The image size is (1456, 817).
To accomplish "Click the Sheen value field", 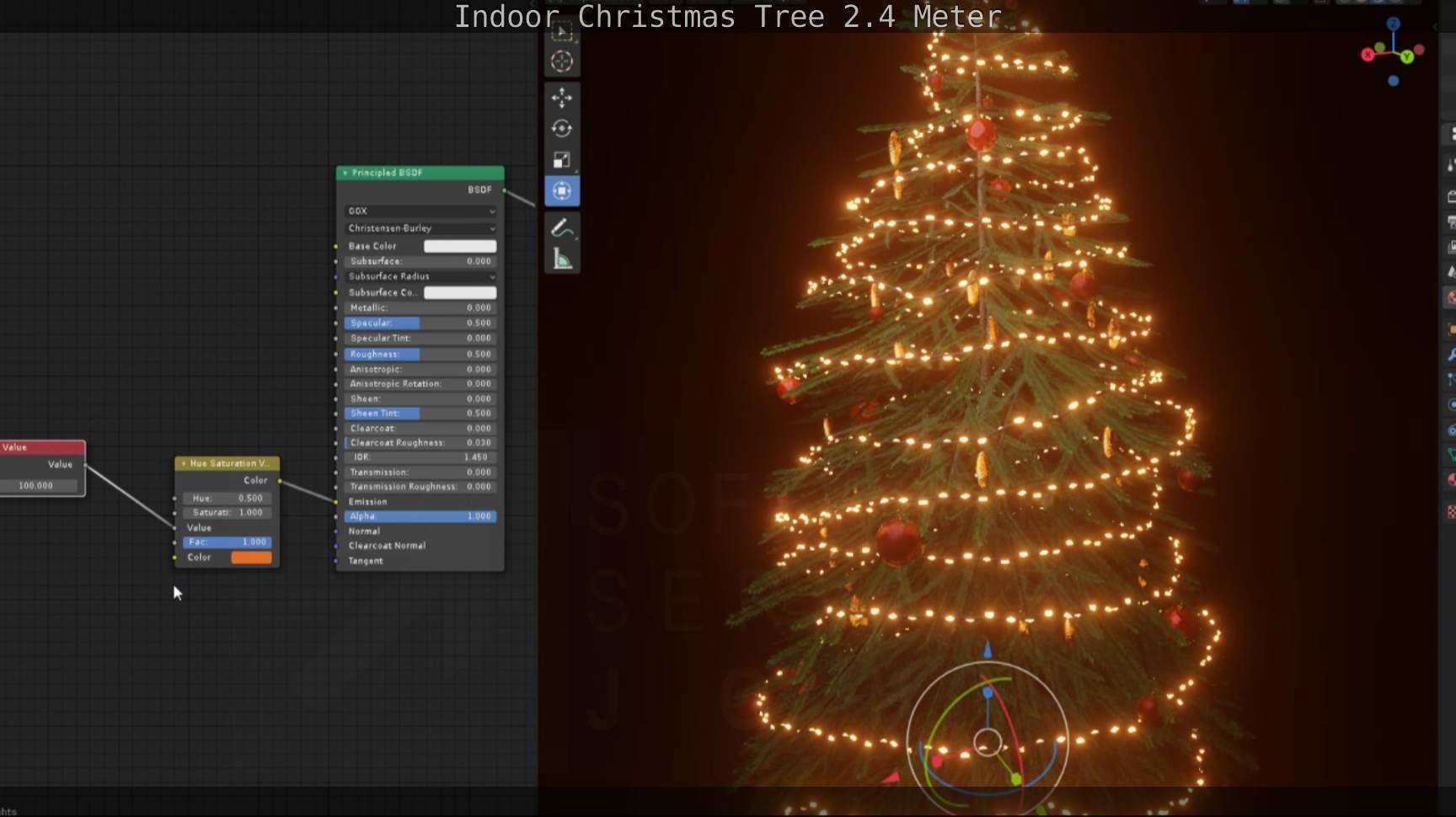I will (420, 399).
